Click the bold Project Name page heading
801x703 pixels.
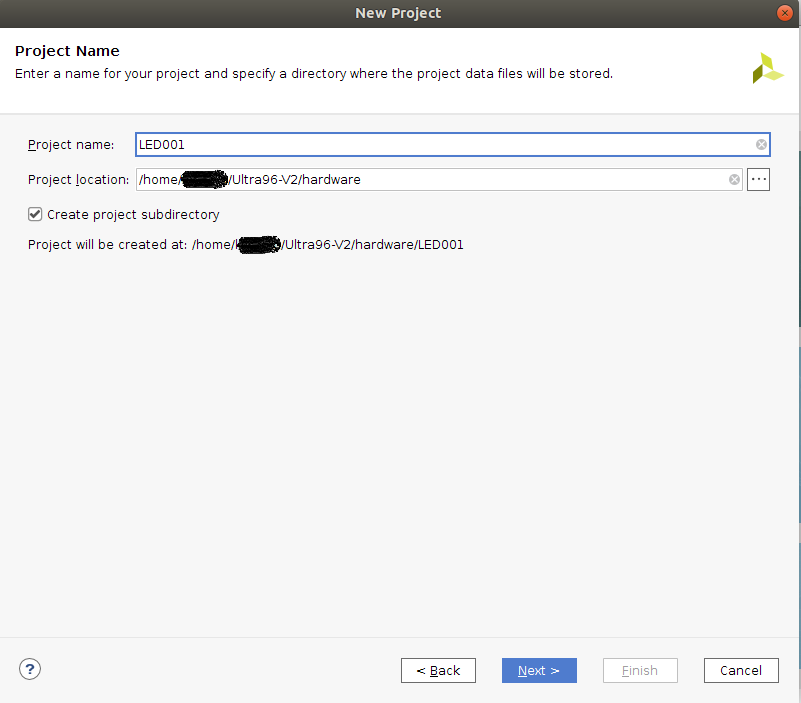coord(67,51)
